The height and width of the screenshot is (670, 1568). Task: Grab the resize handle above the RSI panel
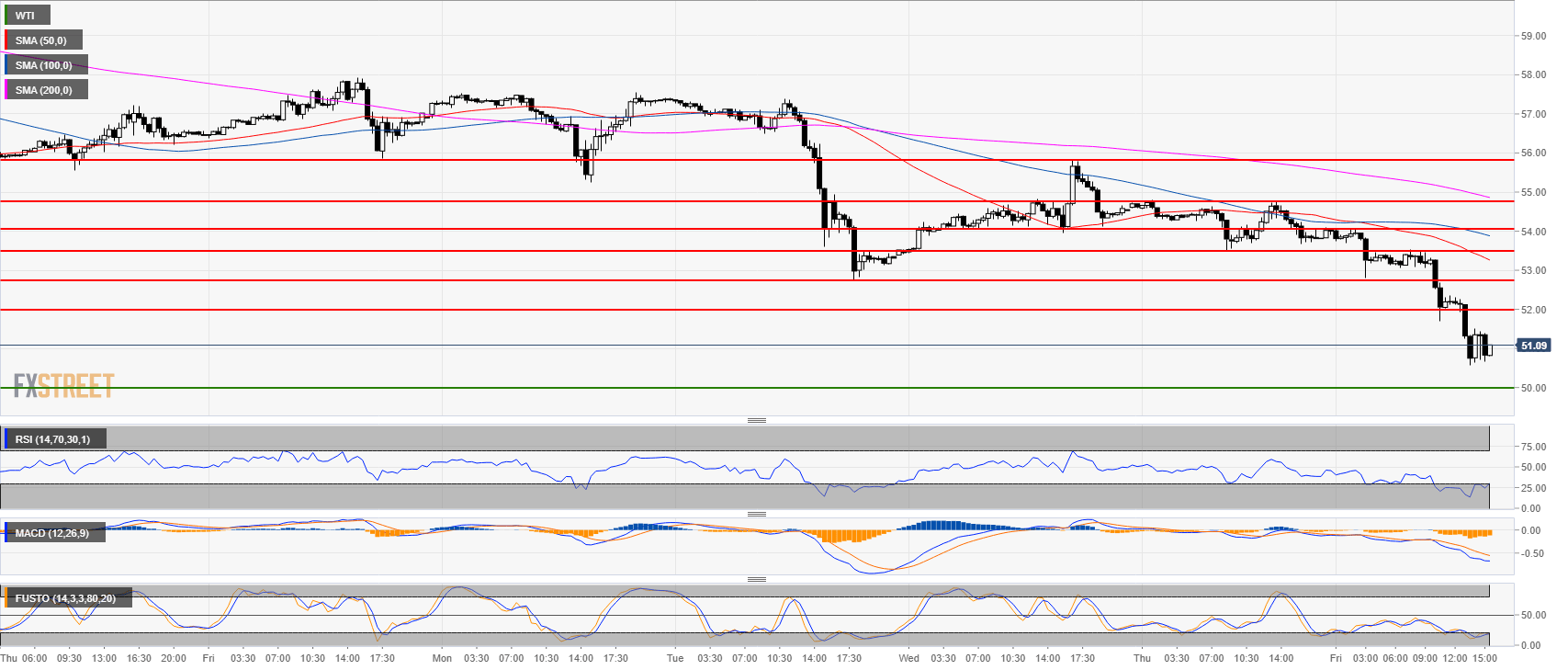coord(756,420)
